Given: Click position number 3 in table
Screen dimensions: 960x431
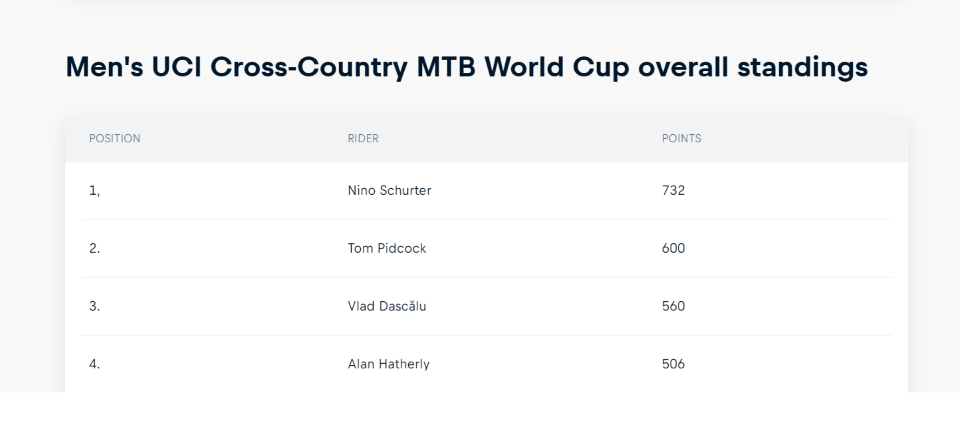Looking at the screenshot, I should pyautogui.click(x=94, y=306).
